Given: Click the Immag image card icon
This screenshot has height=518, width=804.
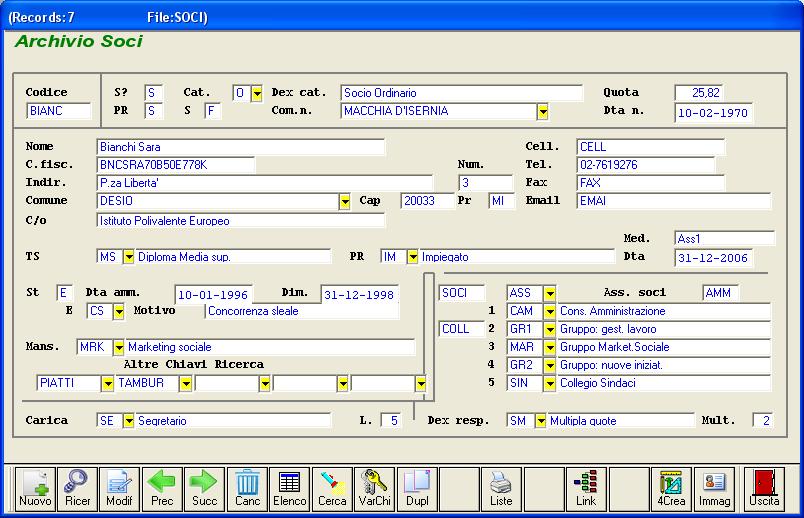Looking at the screenshot, I should (714, 489).
